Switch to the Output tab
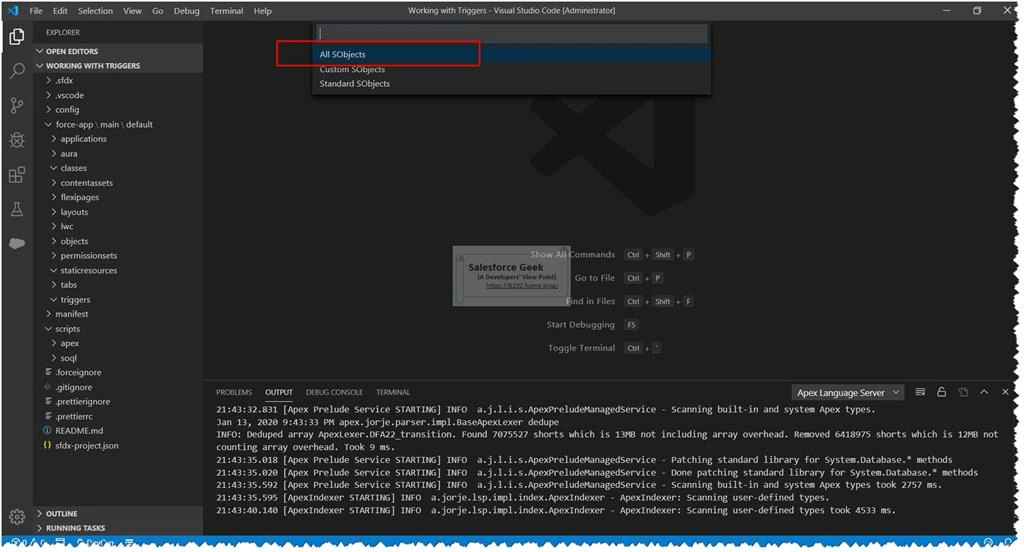Screen dimensions: 1024x552 pos(279,392)
